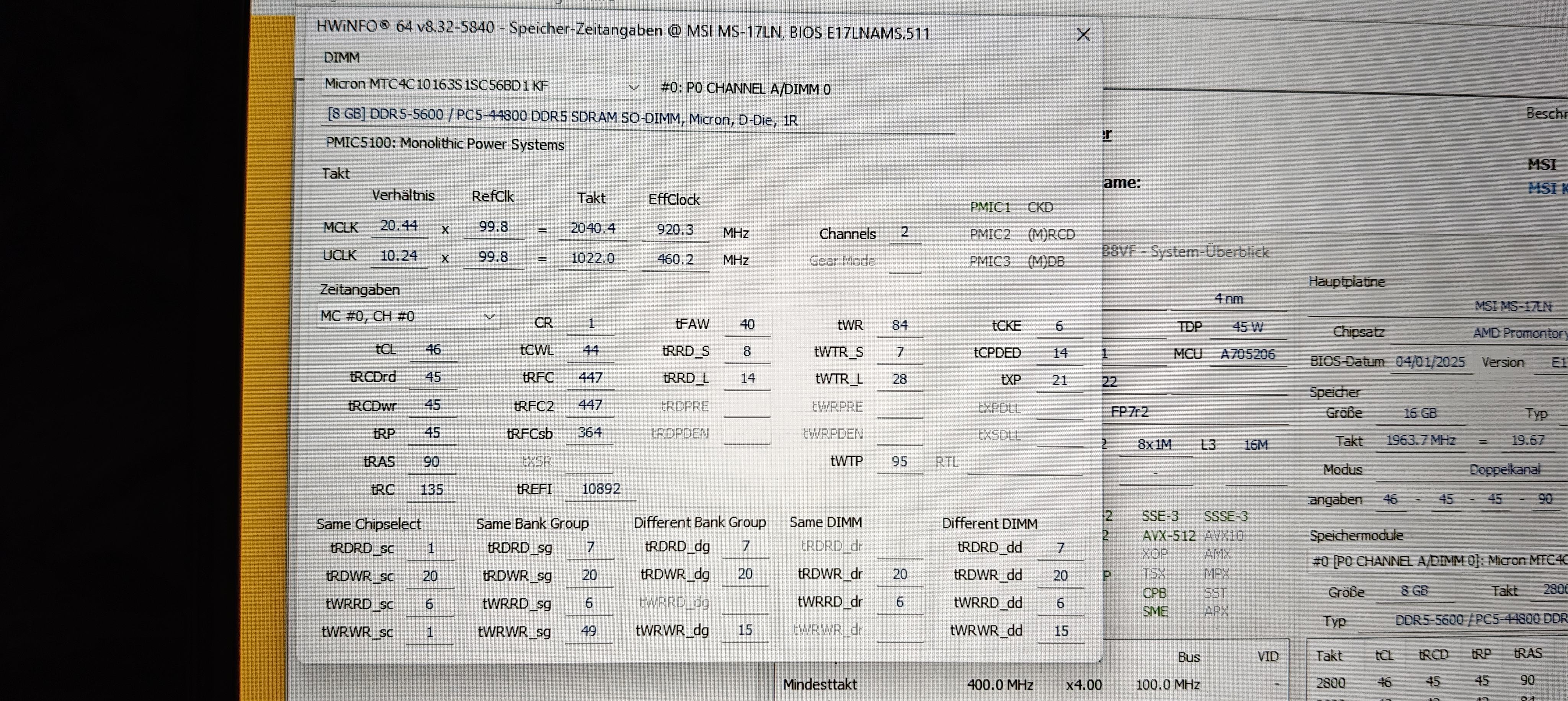Click the tRAS value field 90
Screen dimensions: 1568x701
click(x=431, y=462)
